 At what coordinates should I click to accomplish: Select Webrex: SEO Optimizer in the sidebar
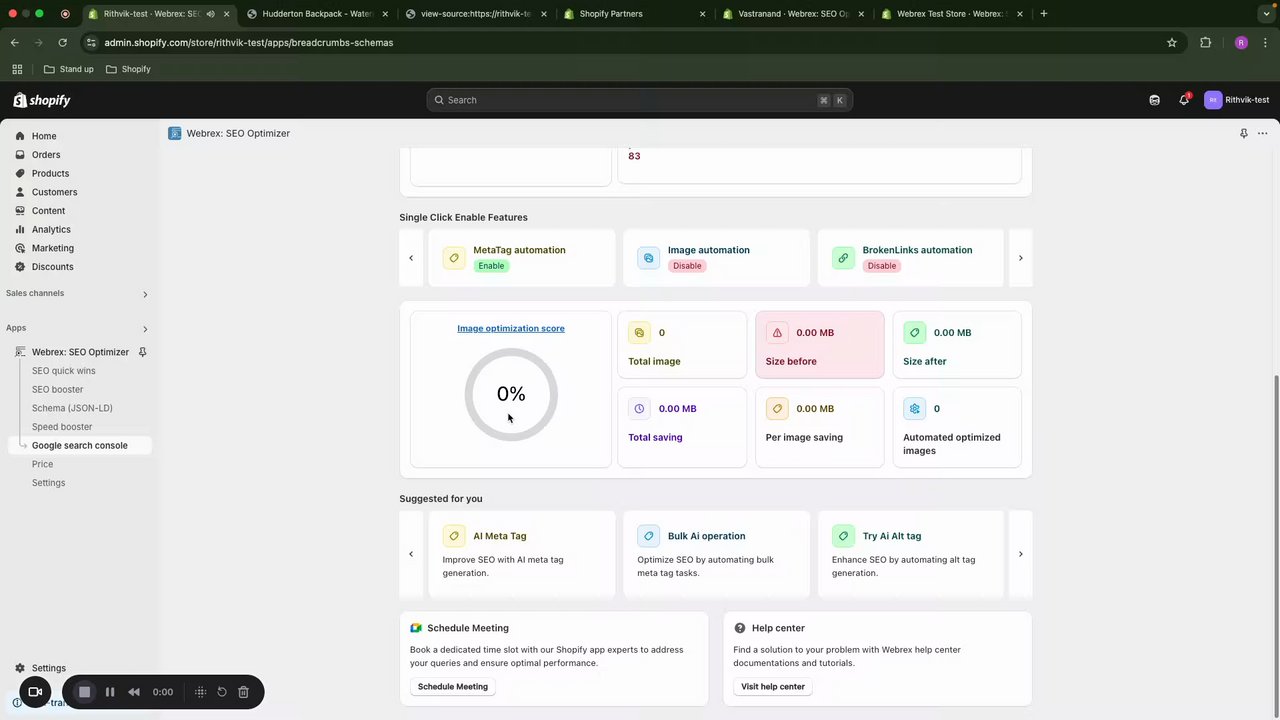pyautogui.click(x=80, y=352)
